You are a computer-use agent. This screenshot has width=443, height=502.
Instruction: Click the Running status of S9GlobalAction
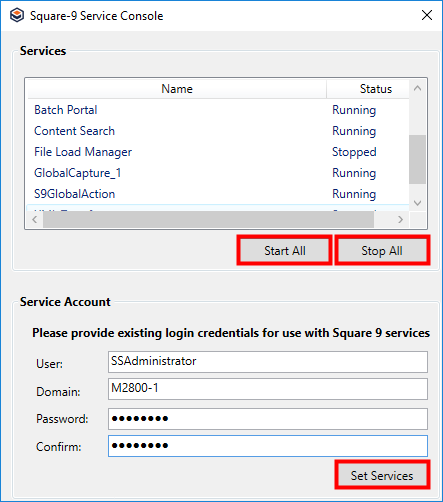354,194
